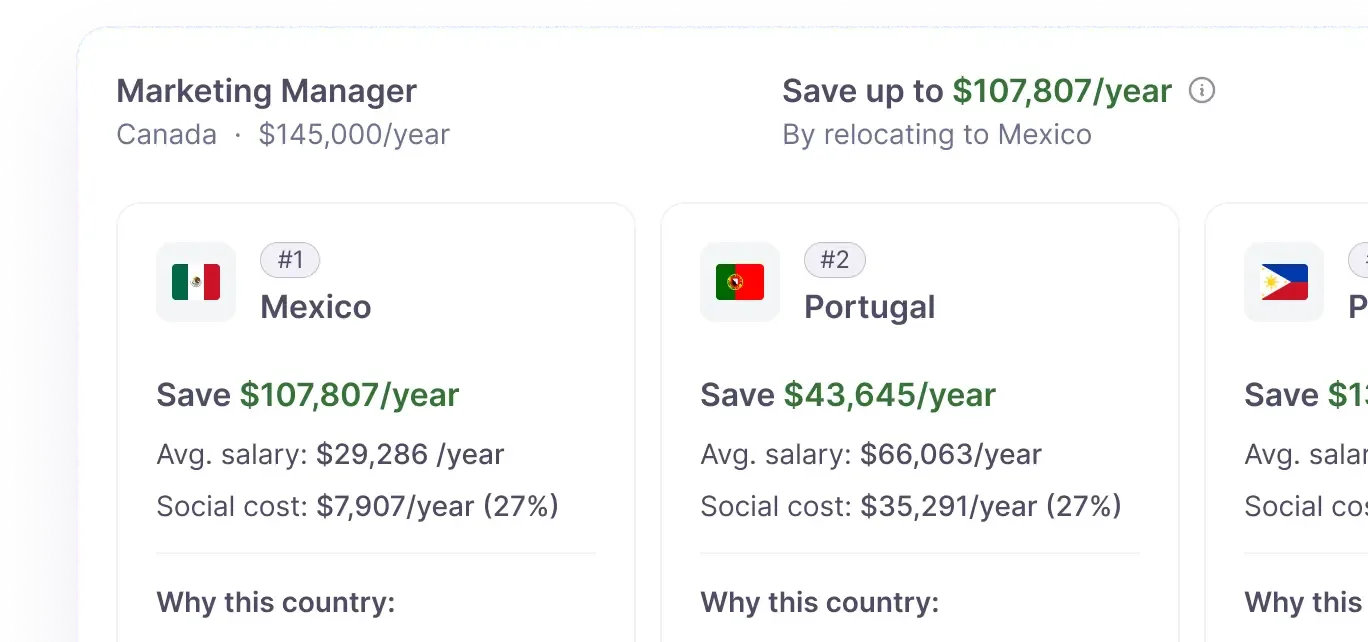Expand Why this section in third card
This screenshot has height=642, width=1368.
pos(1306,603)
